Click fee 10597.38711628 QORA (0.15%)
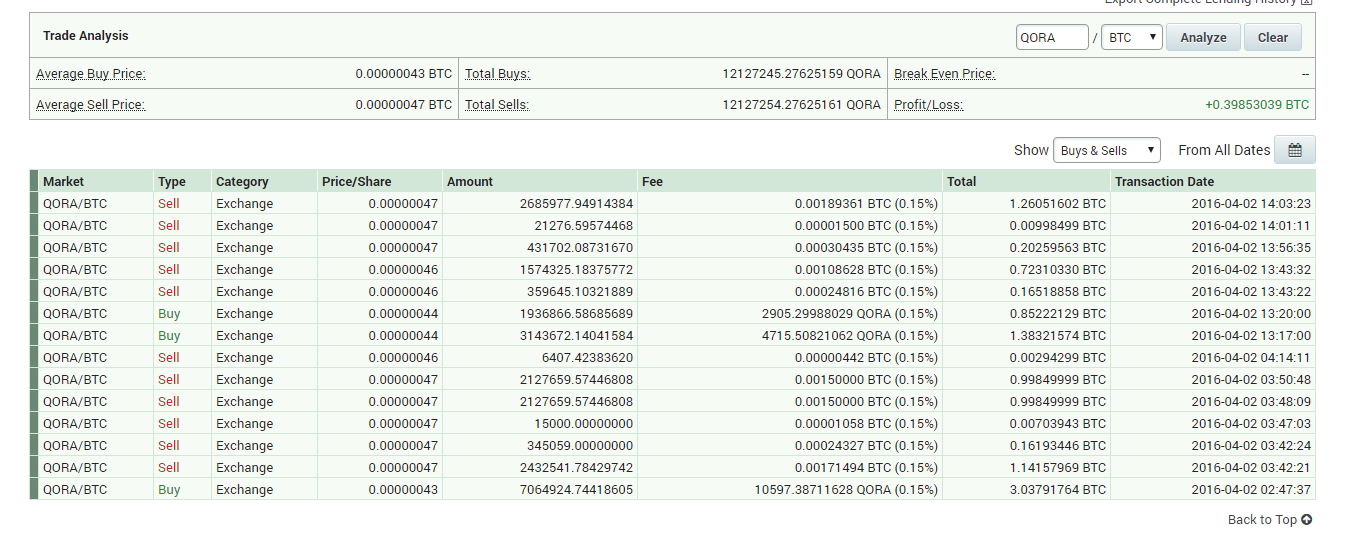 [846, 490]
